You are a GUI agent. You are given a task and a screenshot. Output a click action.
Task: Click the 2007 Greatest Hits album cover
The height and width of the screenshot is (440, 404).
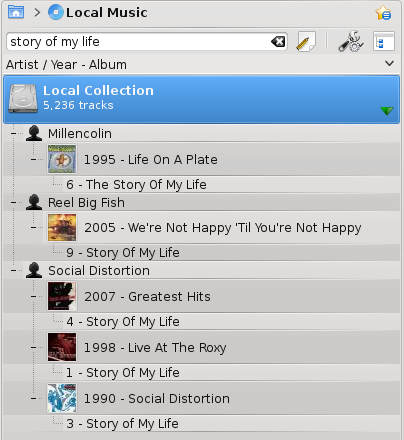pyautogui.click(x=62, y=296)
